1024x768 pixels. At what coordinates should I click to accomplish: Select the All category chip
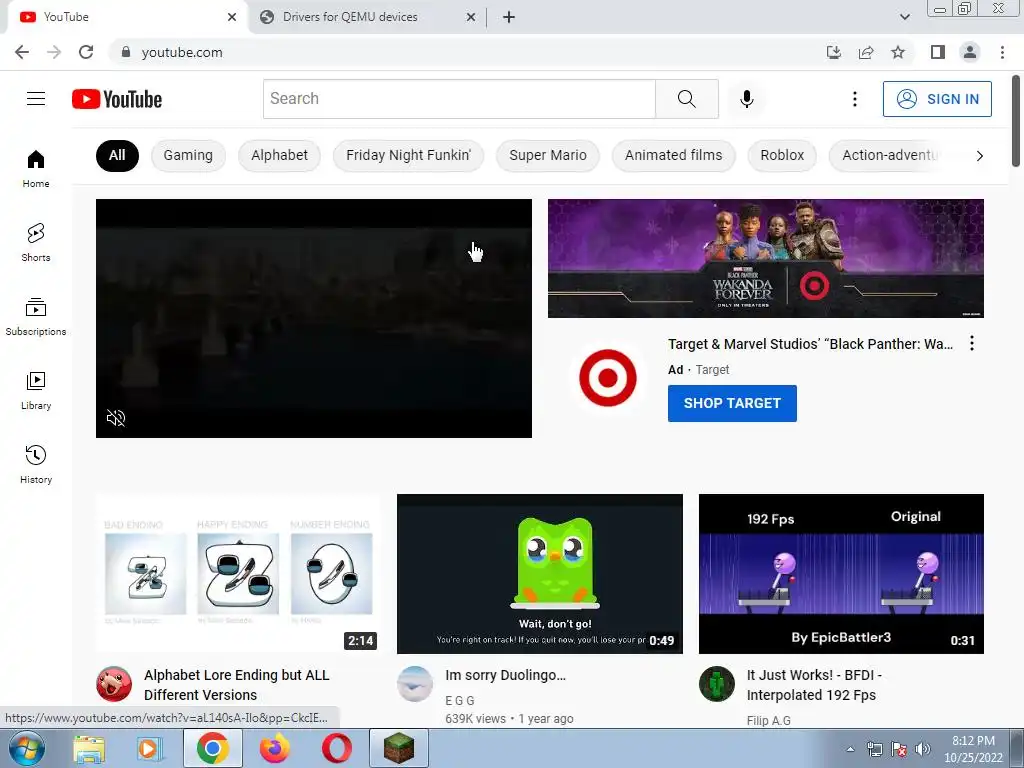coord(117,155)
